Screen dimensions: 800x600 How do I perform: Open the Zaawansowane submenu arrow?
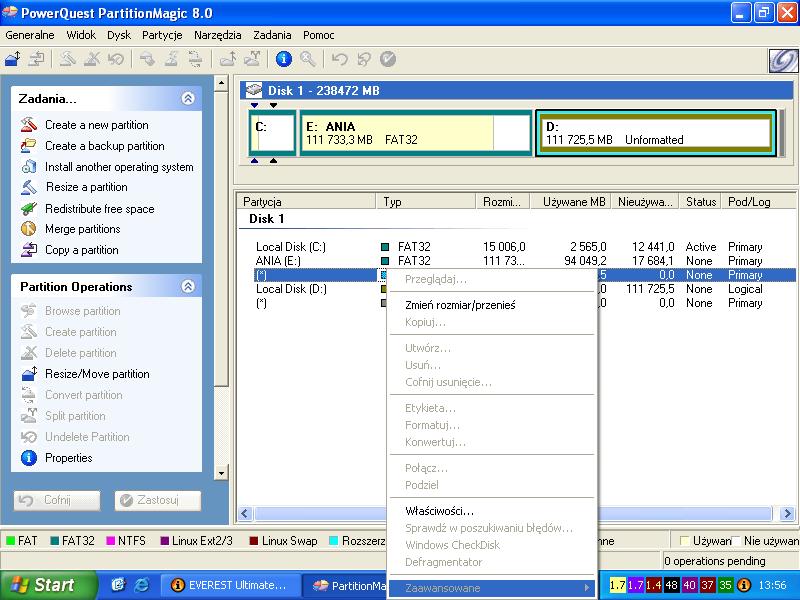coord(586,588)
